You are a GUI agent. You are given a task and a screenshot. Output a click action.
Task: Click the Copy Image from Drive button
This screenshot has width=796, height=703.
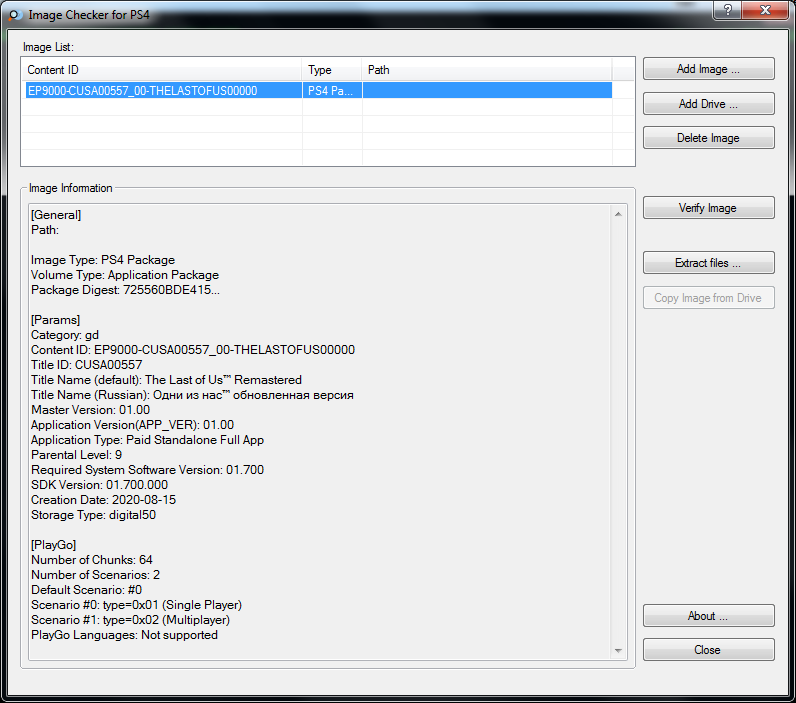click(708, 298)
